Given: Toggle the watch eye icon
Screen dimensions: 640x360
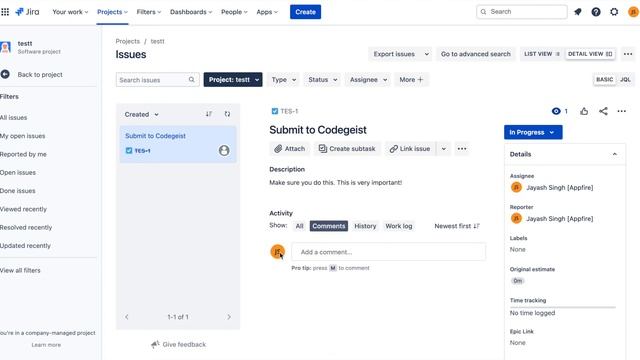Looking at the screenshot, I should pos(556,111).
